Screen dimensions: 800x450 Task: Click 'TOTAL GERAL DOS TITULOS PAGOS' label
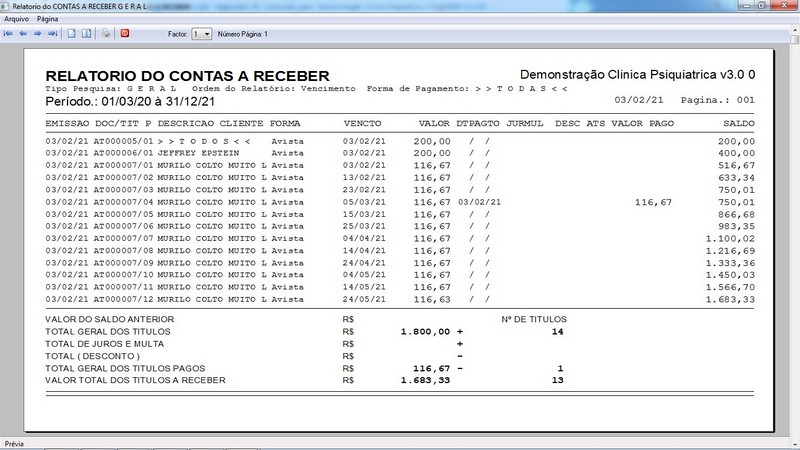[125, 368]
